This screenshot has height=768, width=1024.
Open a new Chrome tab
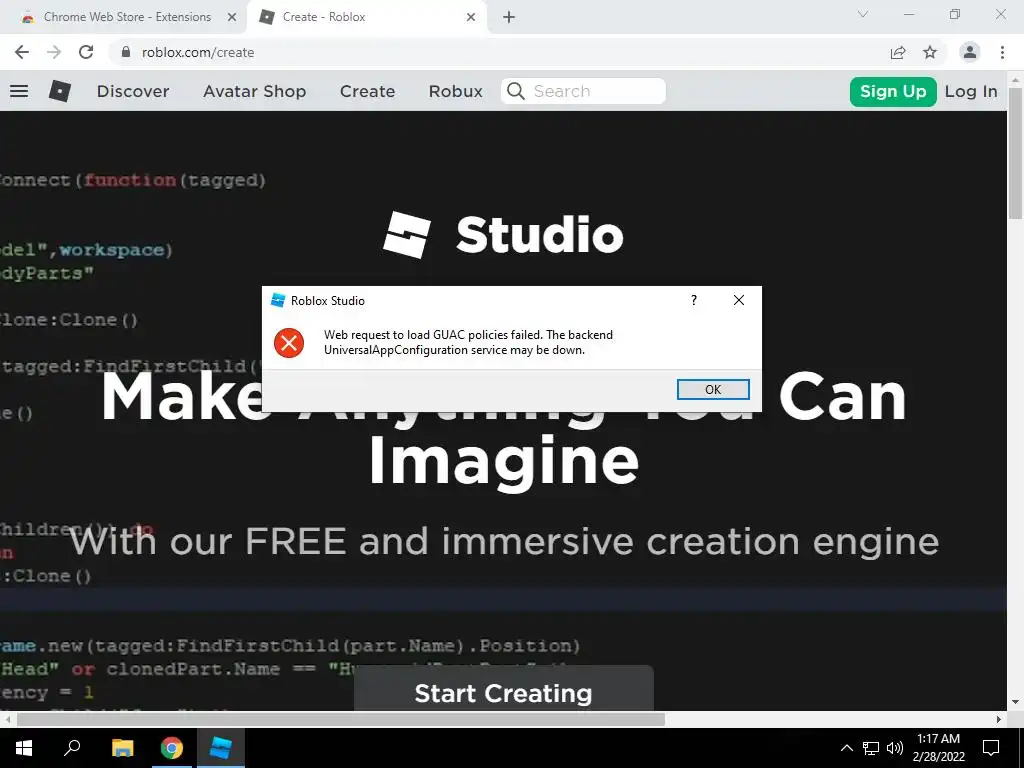coord(509,17)
